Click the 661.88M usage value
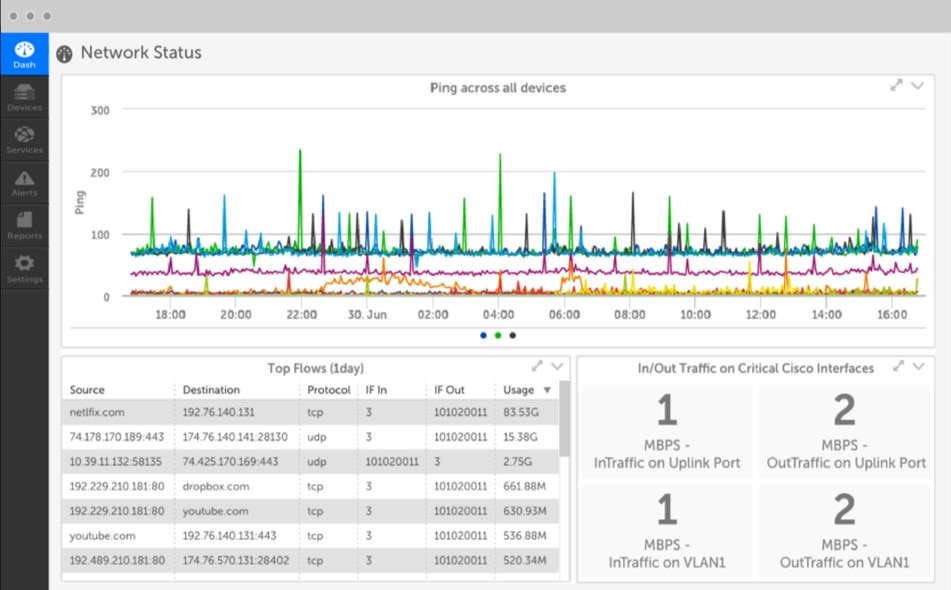This screenshot has width=951, height=590. pyautogui.click(x=525, y=486)
